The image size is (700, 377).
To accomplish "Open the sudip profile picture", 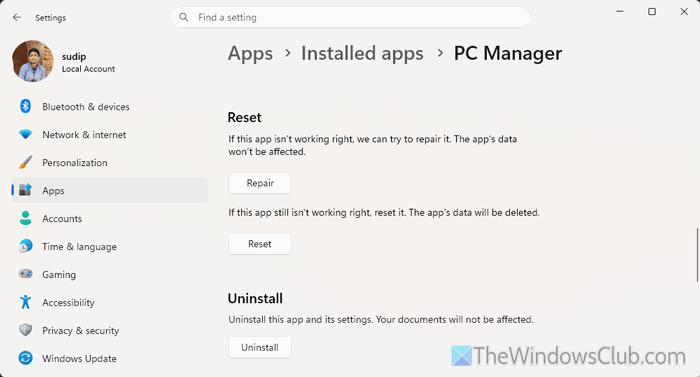I will click(33, 61).
